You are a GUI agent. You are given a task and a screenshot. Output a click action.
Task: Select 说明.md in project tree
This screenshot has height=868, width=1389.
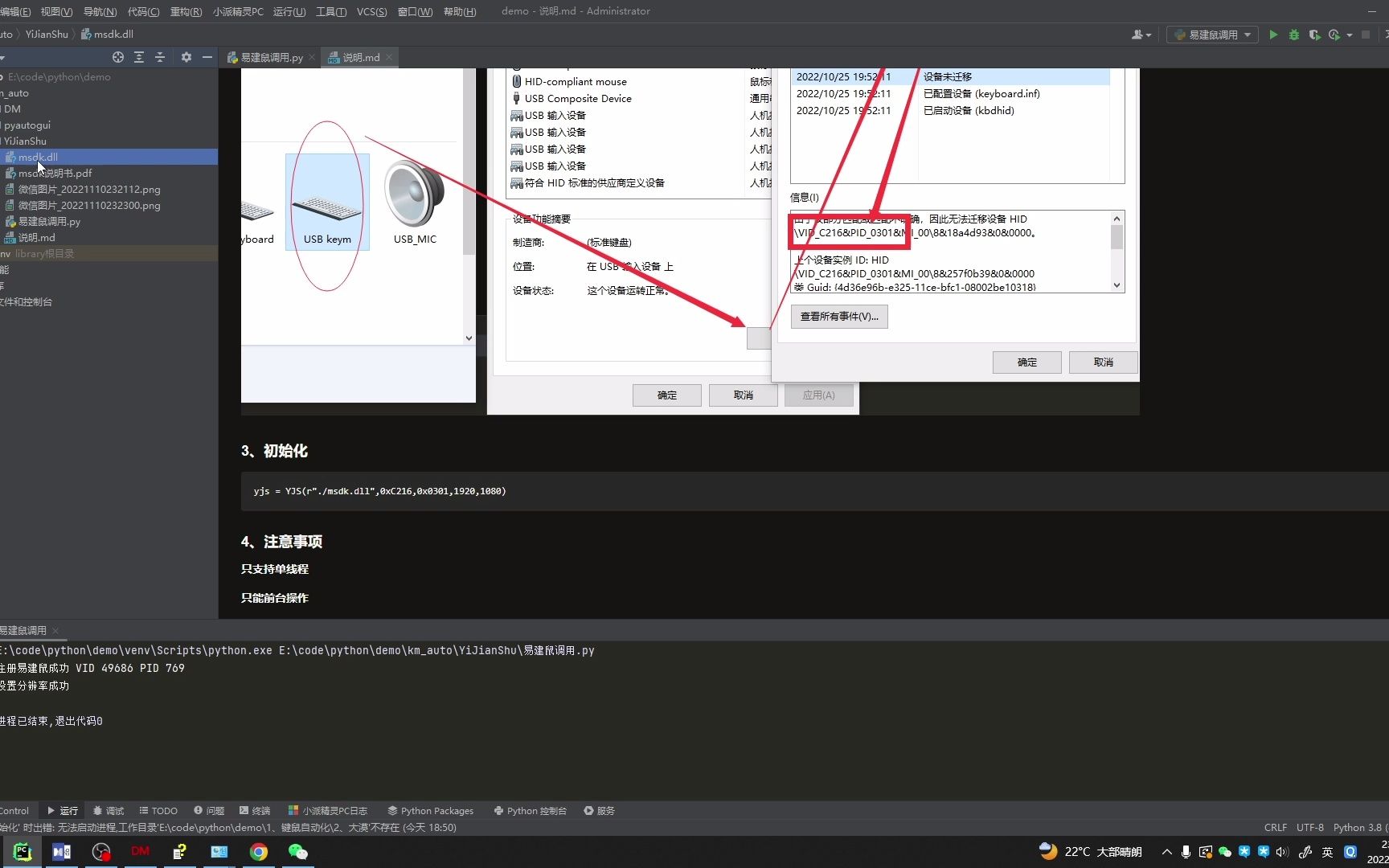pos(109,237)
